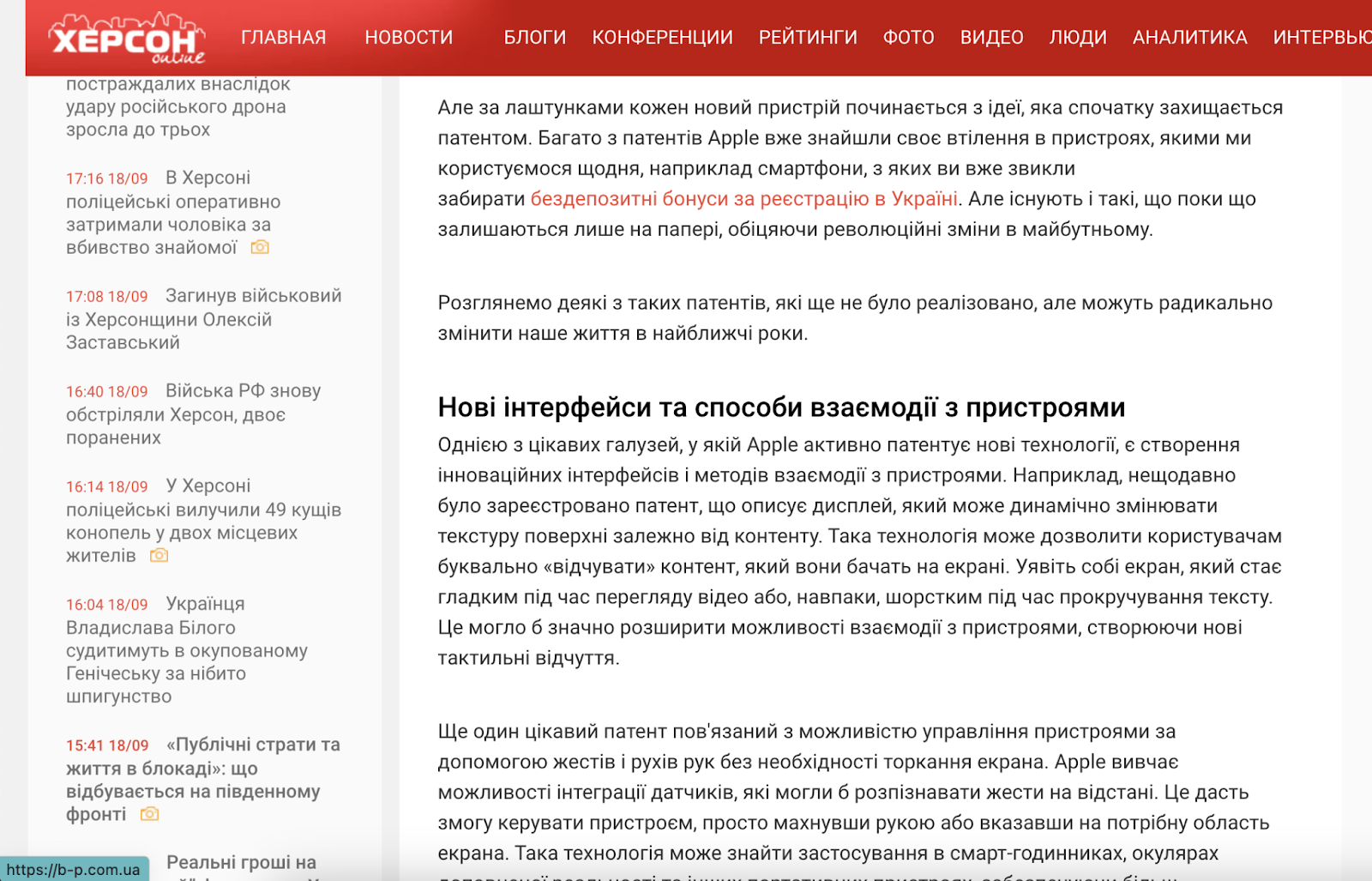Image resolution: width=1372 pixels, height=881 pixels.
Task: Open news 'Війська РФ знову обстріляли Херсон'
Action: 194,414
